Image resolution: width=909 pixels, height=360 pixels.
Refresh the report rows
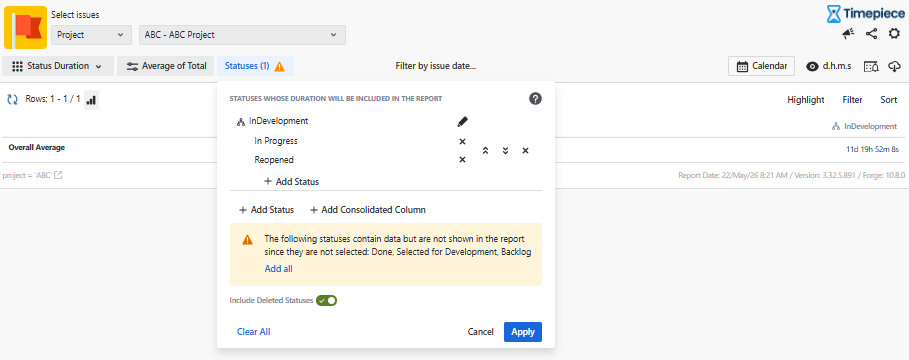(12, 100)
